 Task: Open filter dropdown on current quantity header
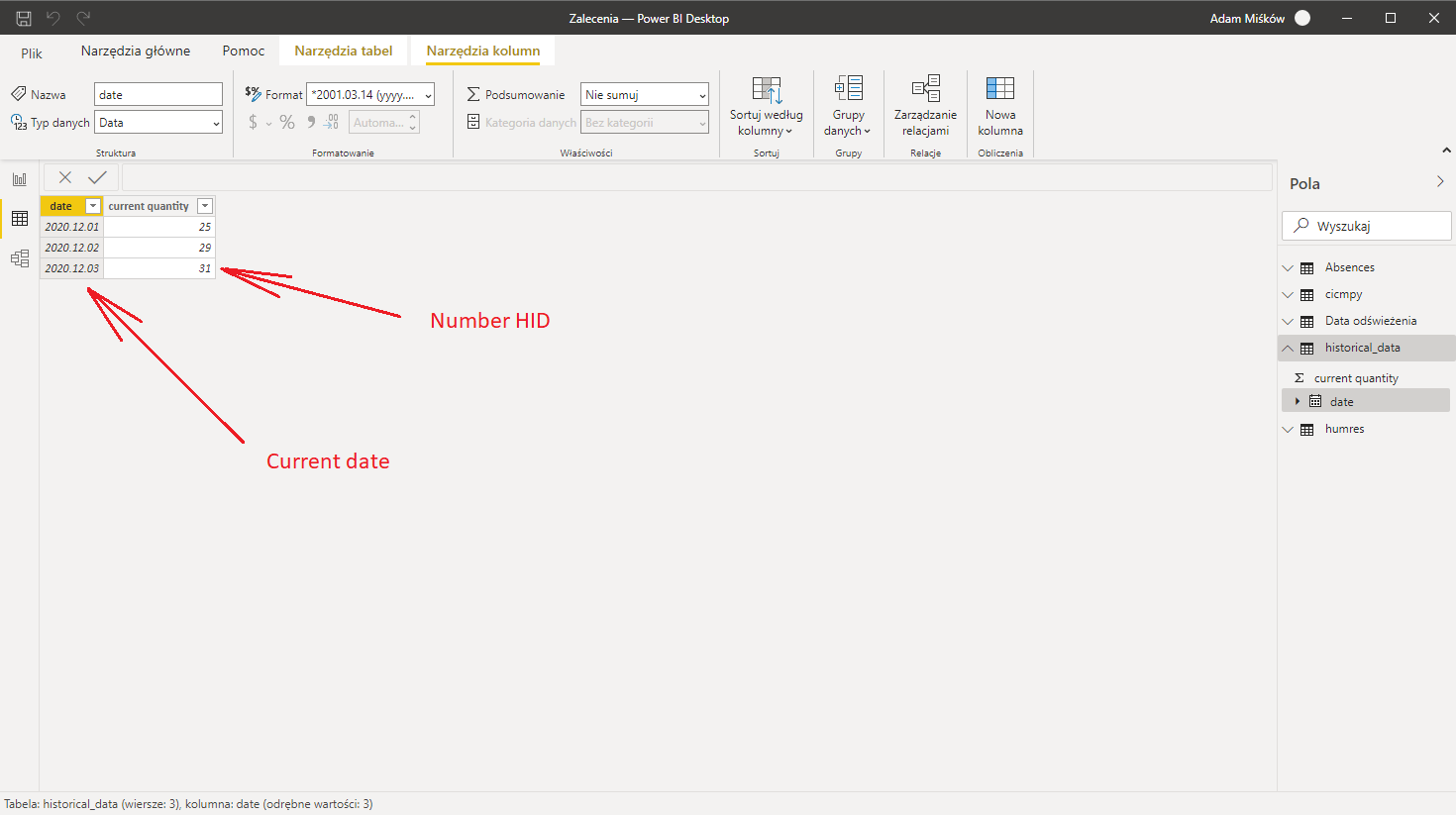(x=205, y=206)
